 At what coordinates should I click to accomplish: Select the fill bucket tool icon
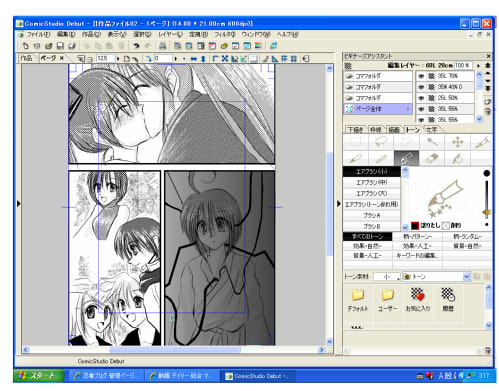(x=458, y=158)
